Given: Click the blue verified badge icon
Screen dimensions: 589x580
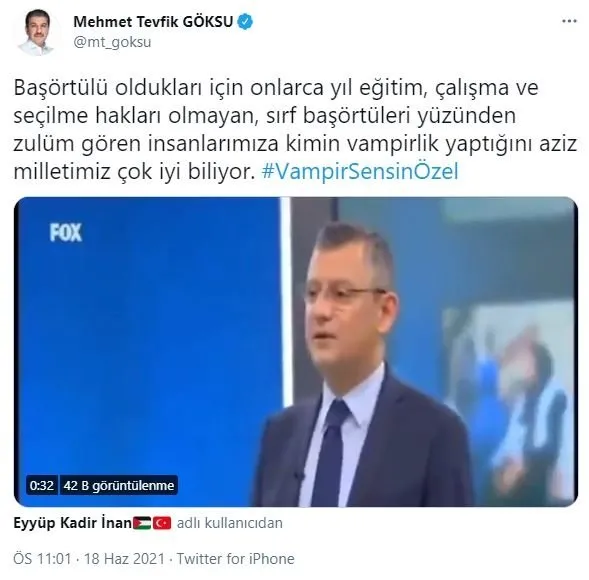Looking at the screenshot, I should tap(245, 22).
